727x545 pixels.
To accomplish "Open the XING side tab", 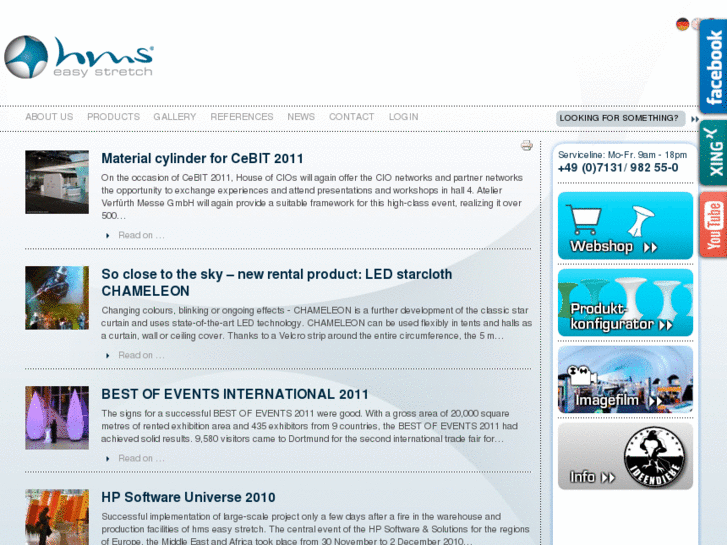I will pyautogui.click(x=713, y=153).
